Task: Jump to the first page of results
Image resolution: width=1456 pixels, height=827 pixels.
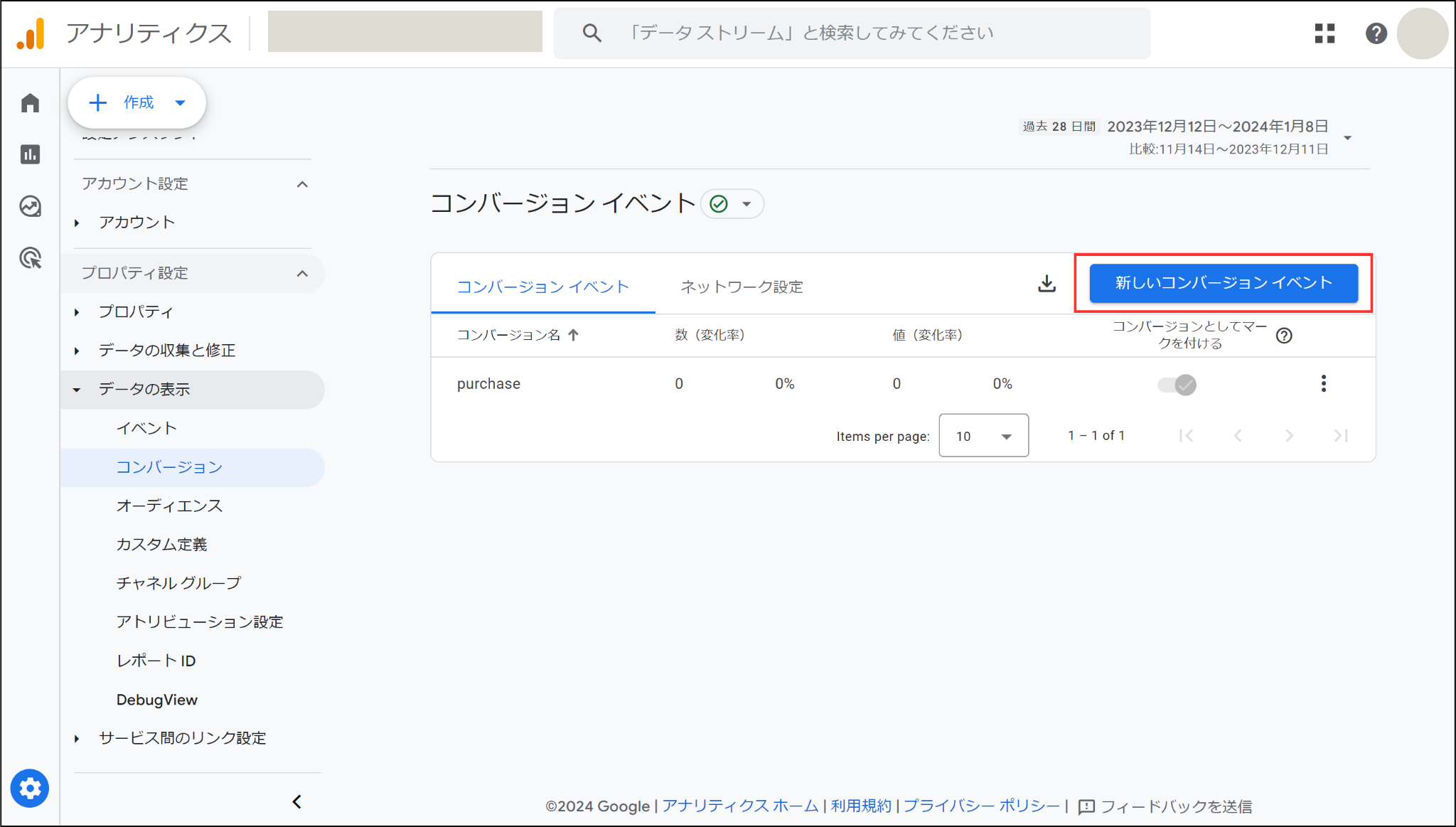Action: click(x=1186, y=436)
